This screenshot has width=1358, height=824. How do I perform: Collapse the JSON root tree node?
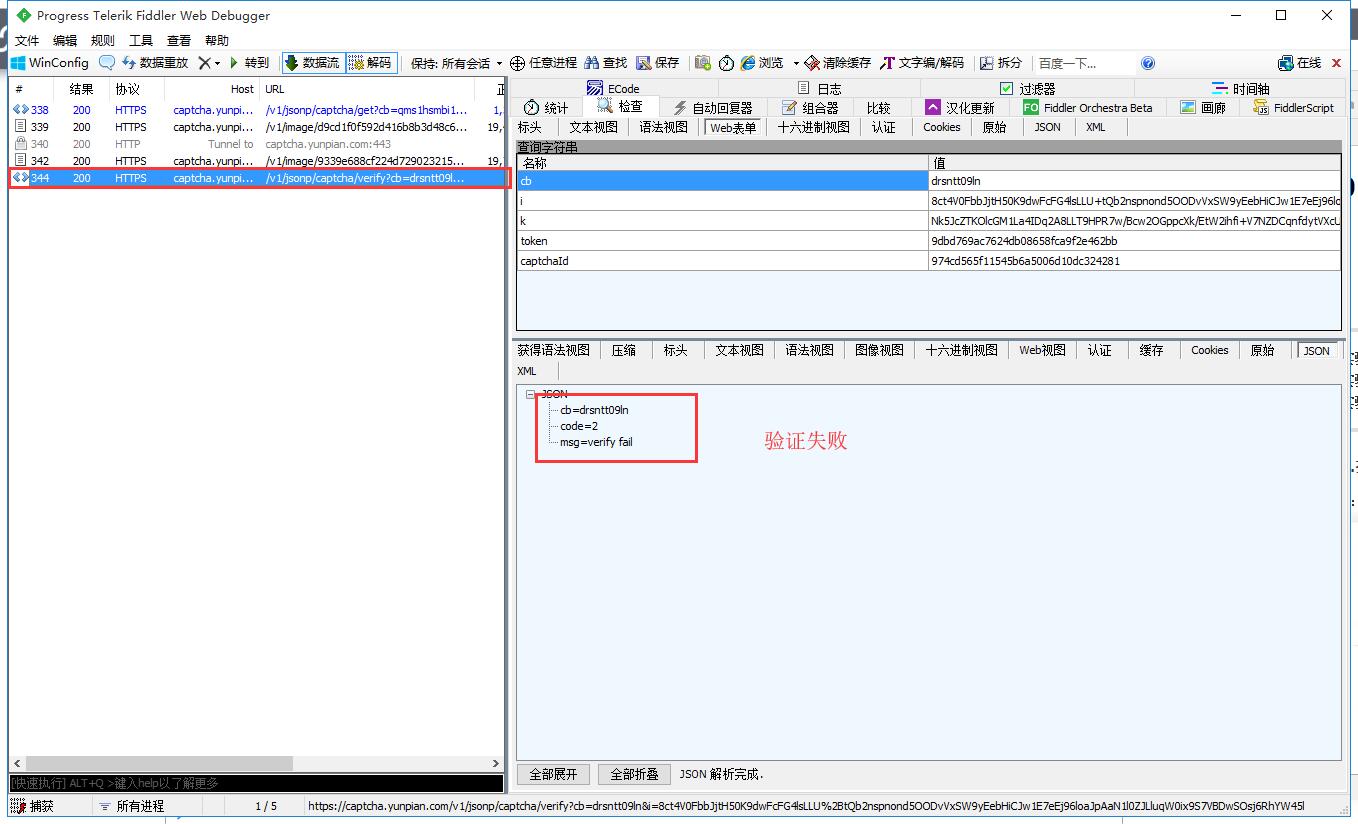click(530, 394)
